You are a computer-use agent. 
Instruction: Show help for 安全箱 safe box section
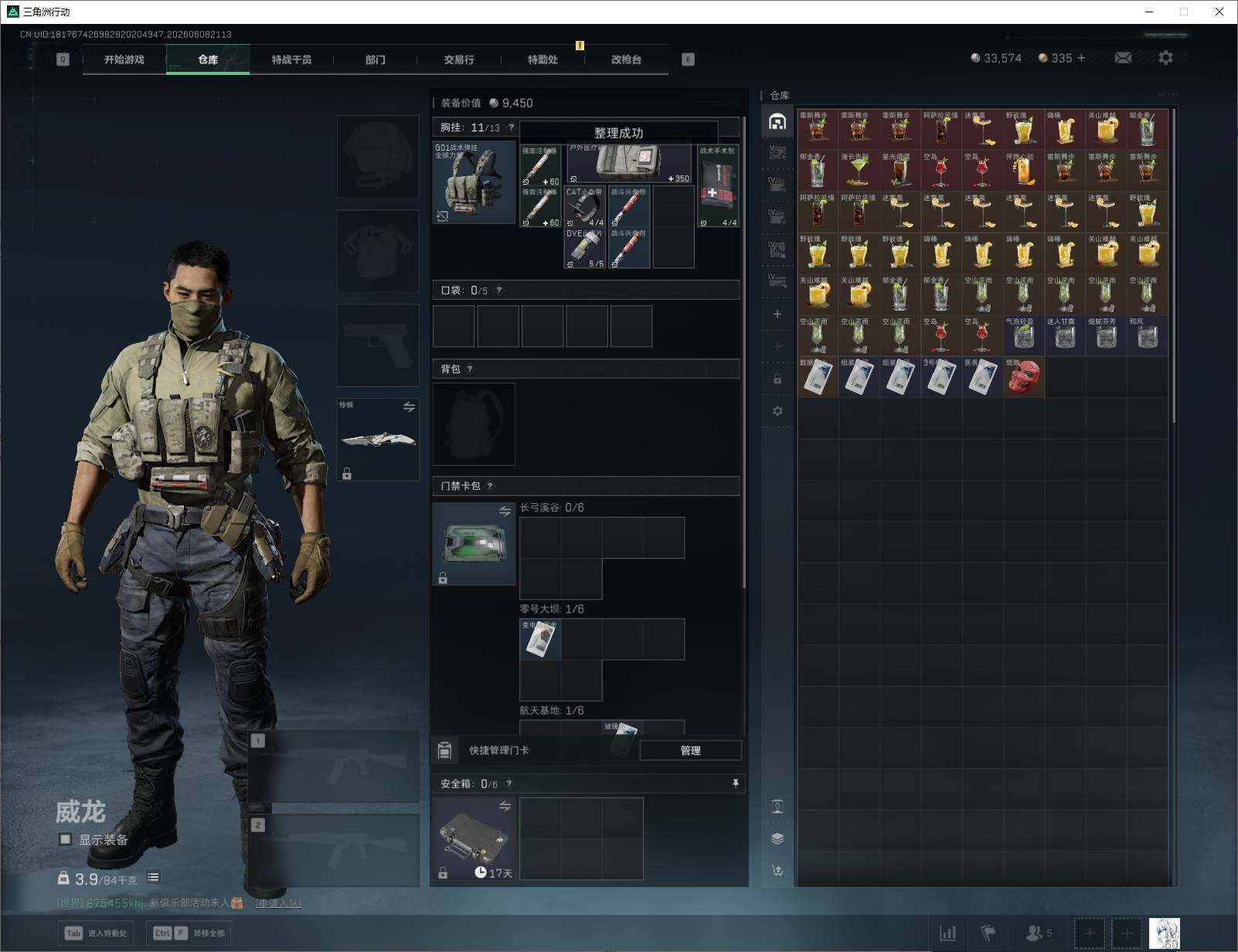tap(508, 784)
